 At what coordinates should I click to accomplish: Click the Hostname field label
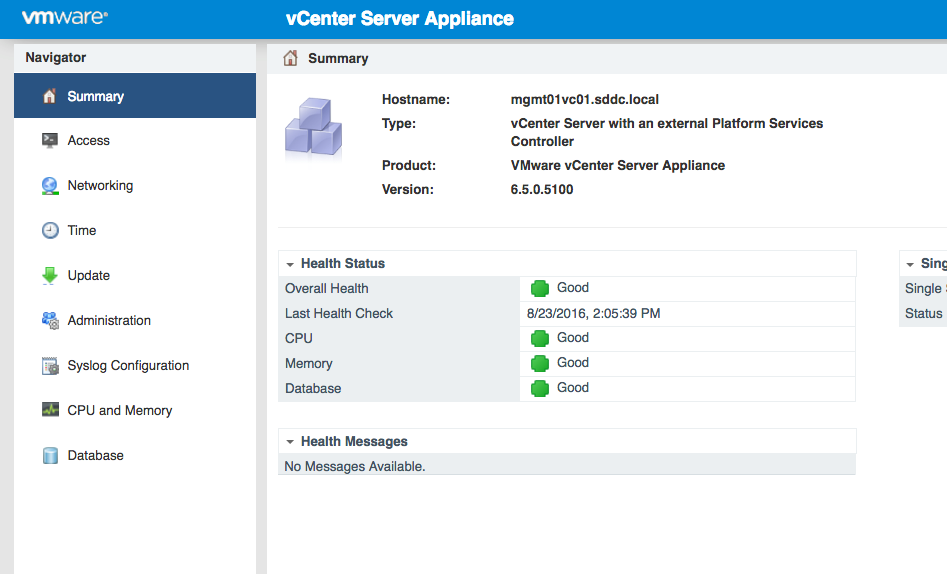point(416,99)
